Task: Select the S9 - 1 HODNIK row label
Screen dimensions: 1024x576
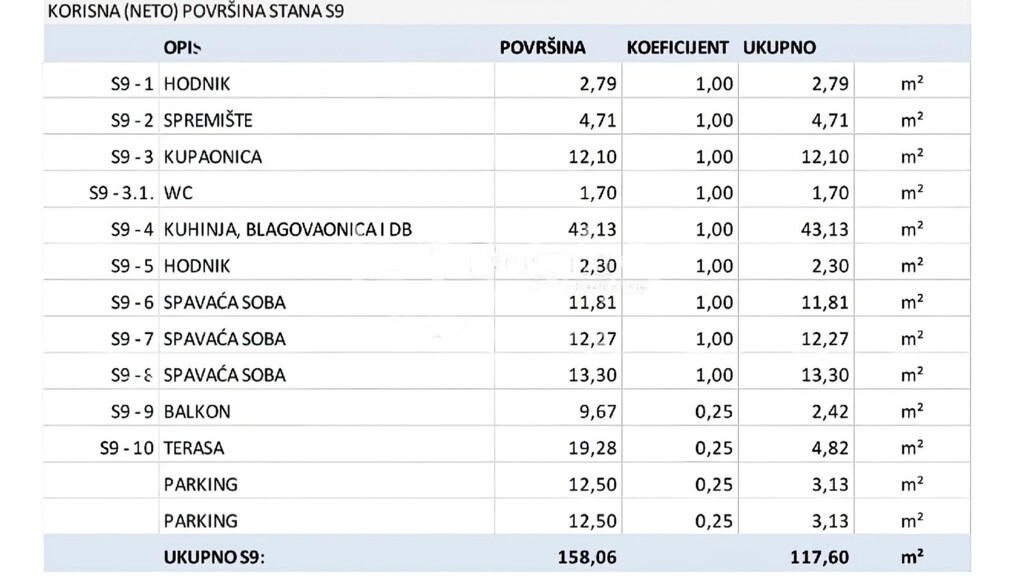Action: 132,84
